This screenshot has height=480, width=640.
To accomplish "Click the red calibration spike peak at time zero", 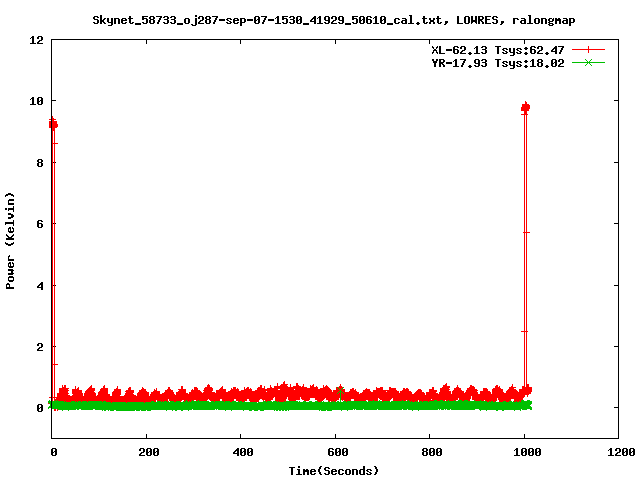I will (x=53, y=124).
